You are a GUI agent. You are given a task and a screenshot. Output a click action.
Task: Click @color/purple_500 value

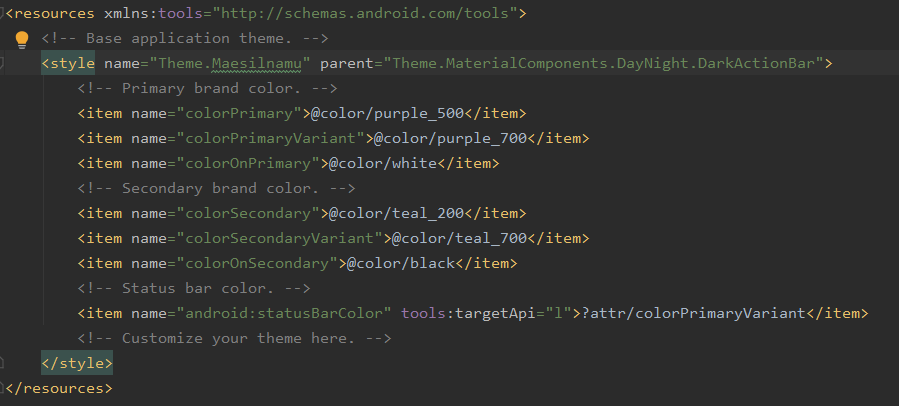point(387,114)
